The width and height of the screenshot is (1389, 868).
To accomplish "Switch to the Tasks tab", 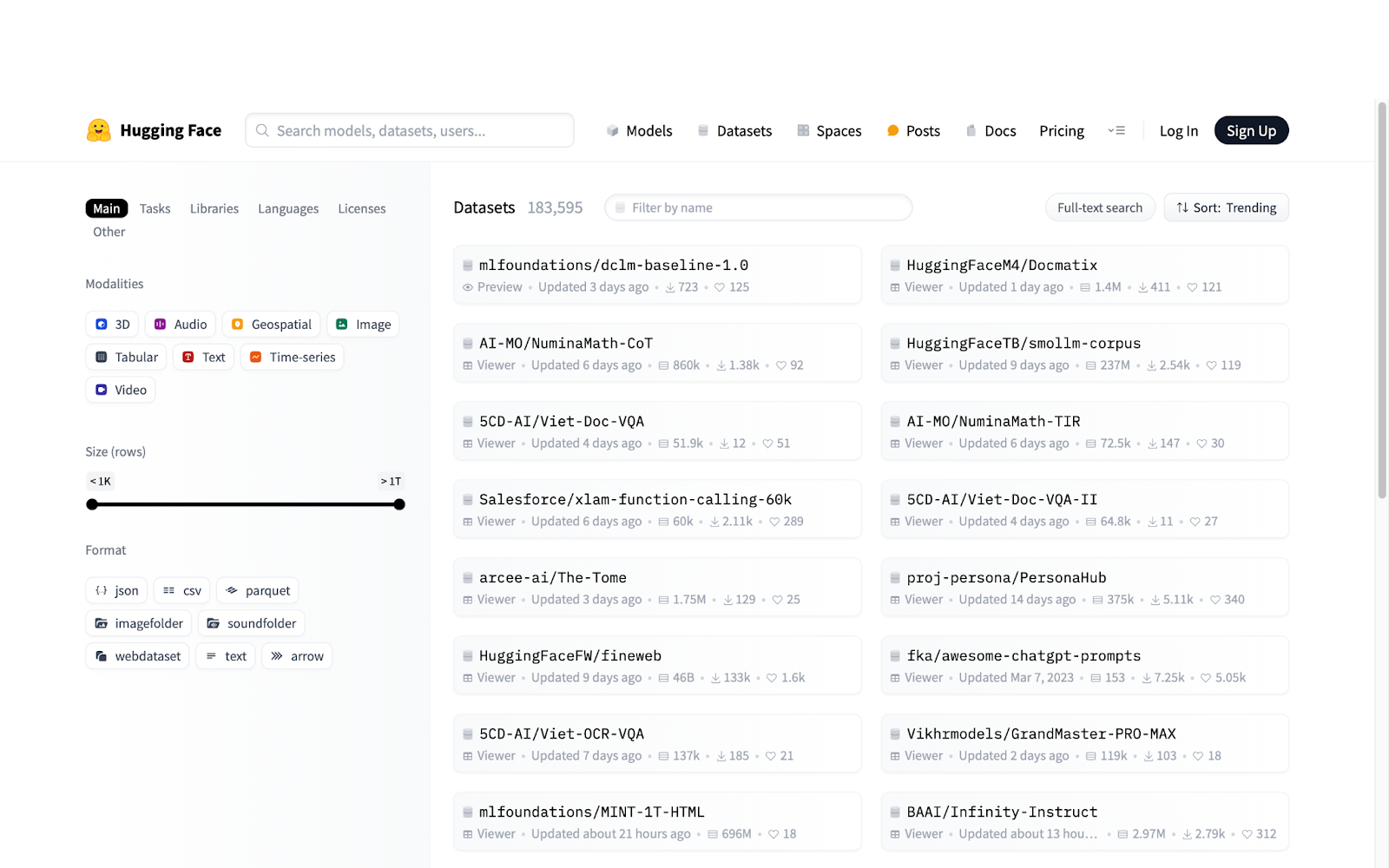I will point(155,208).
